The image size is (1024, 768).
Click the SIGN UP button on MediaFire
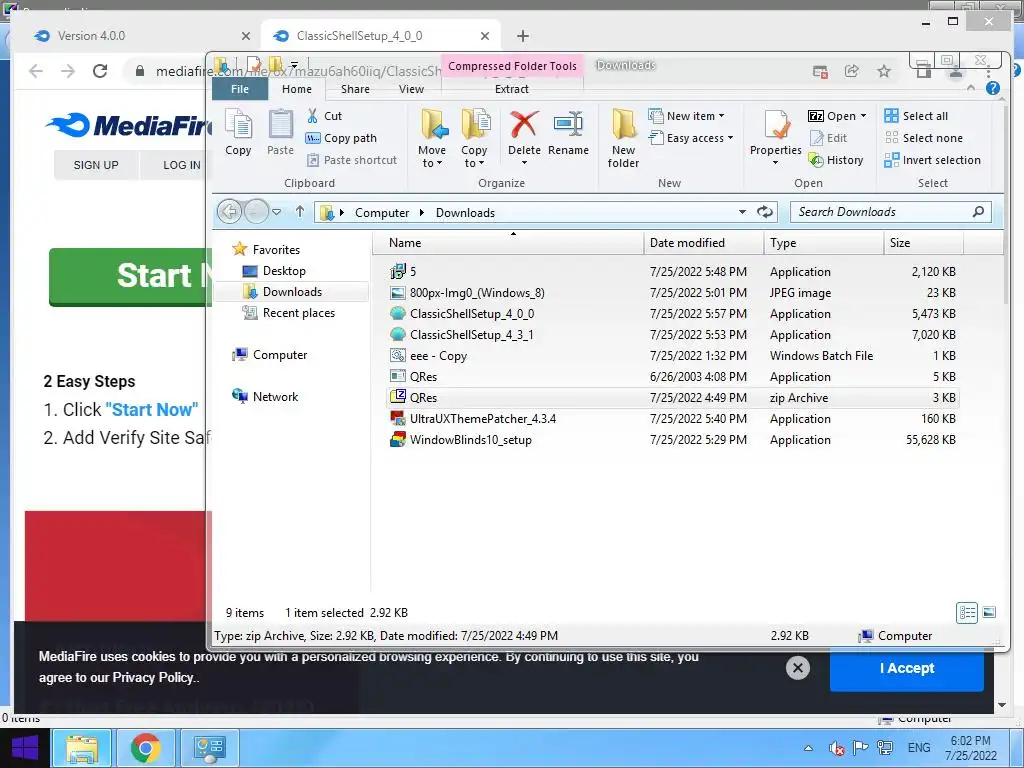pyautogui.click(x=96, y=165)
